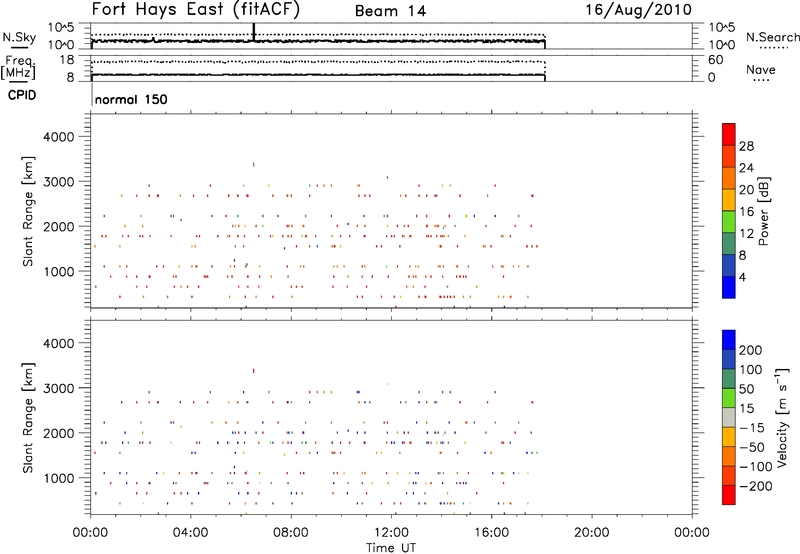Select the '−50' label on the Velocity colorbar
This screenshot has width=800, height=554.
click(x=752, y=447)
